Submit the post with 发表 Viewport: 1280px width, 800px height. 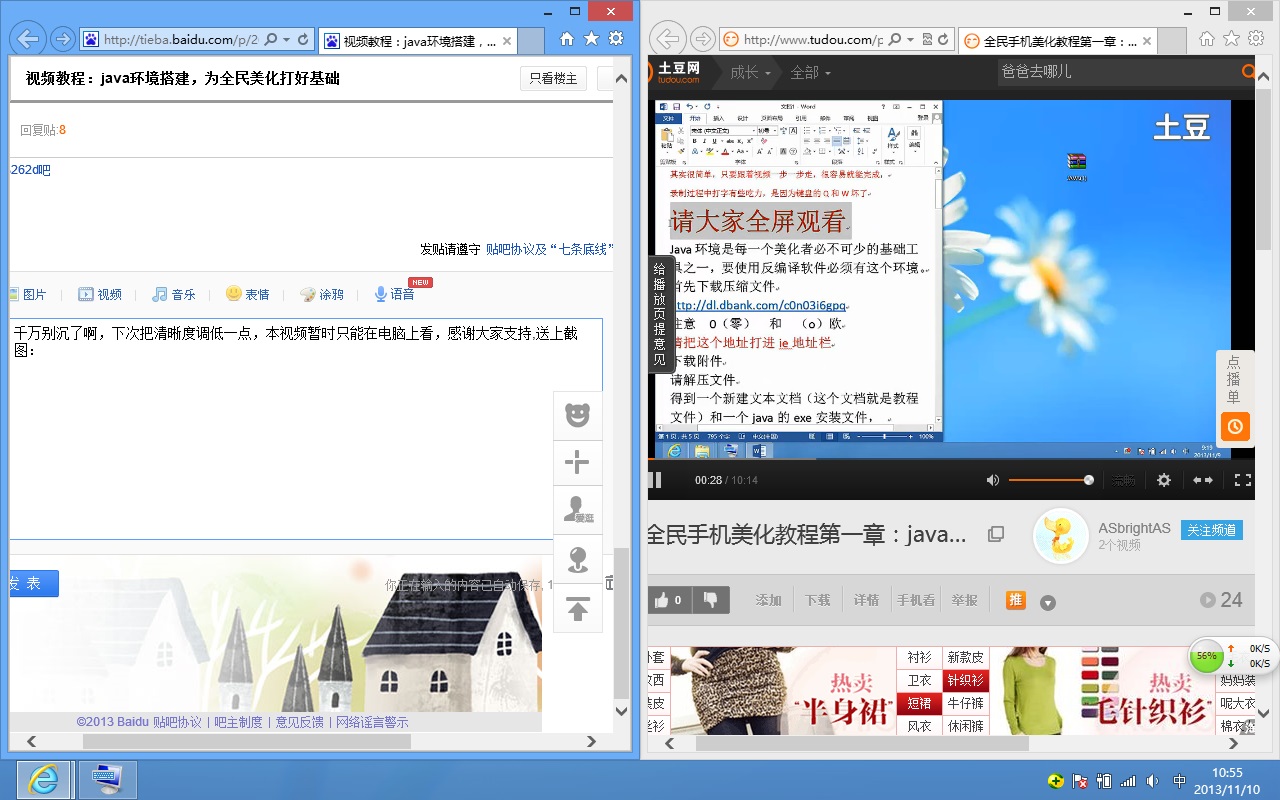[34, 584]
